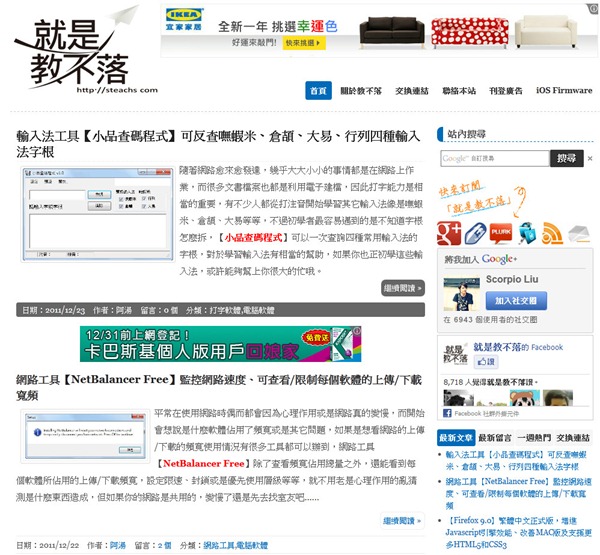Click 繼續閱讀 under the NetBalancer article
Image resolution: width=600 pixels, height=555 pixels.
click(402, 521)
